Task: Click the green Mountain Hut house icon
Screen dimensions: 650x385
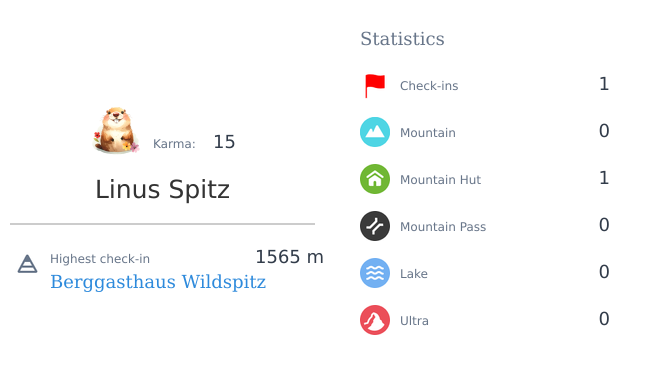Action: tap(375, 179)
